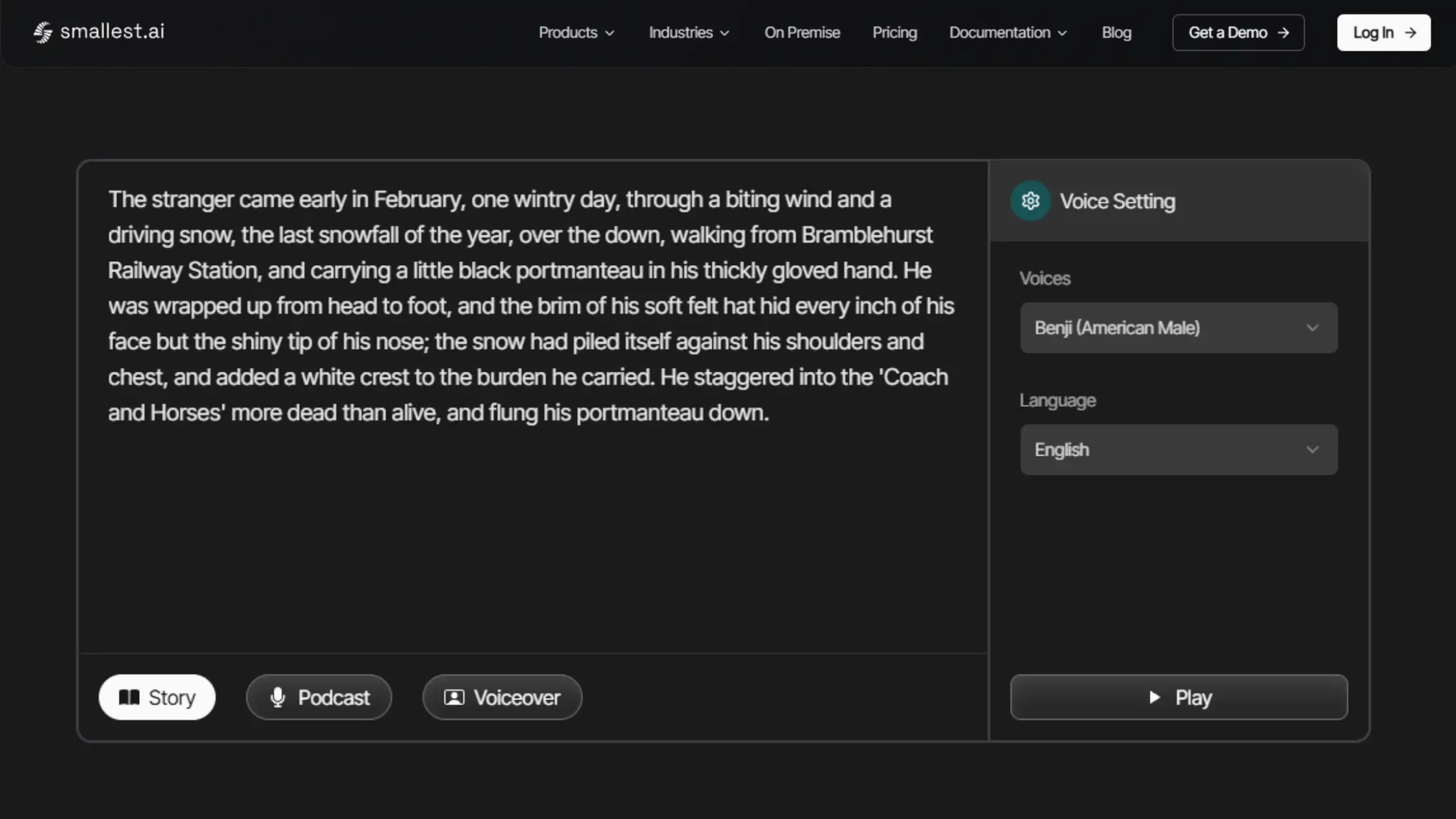Open the Blog link
This screenshot has height=819, width=1456.
click(x=1116, y=32)
